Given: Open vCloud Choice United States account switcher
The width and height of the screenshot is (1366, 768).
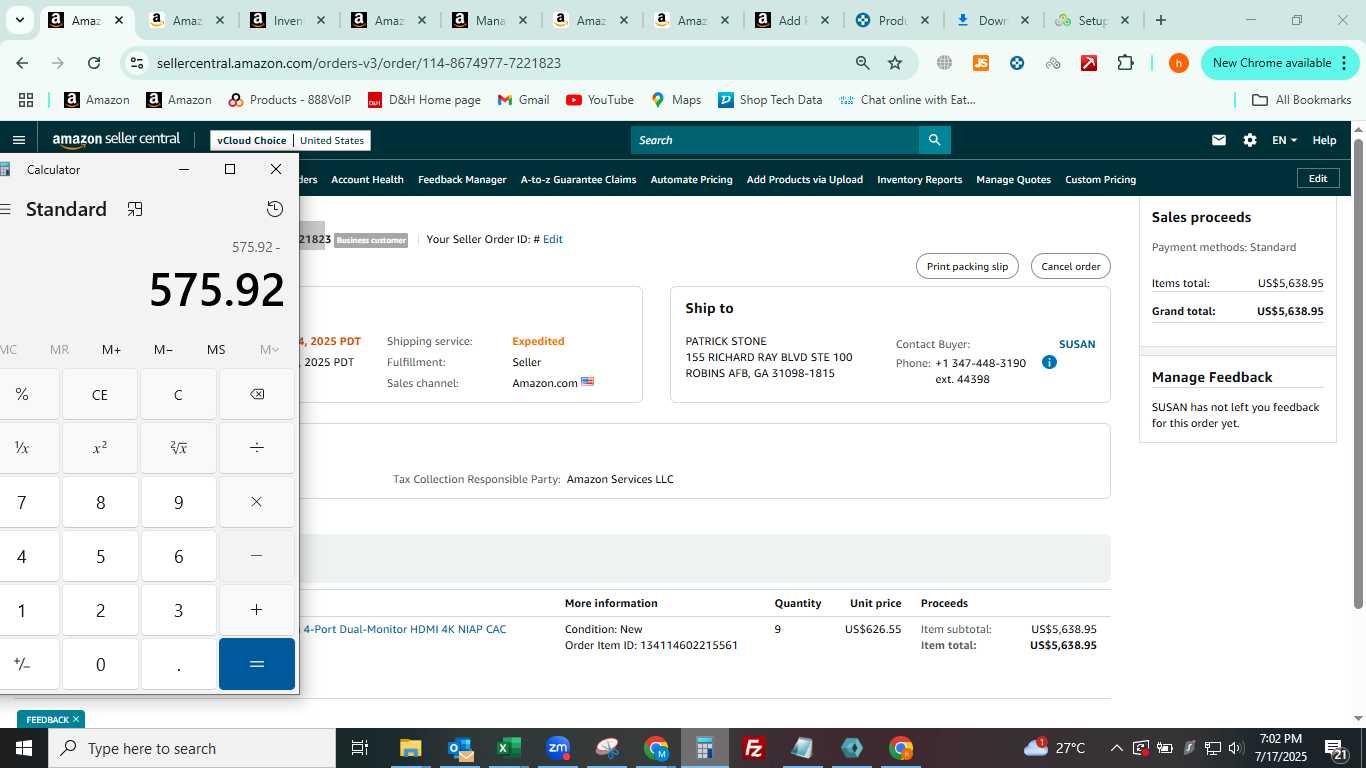Looking at the screenshot, I should tap(290, 140).
